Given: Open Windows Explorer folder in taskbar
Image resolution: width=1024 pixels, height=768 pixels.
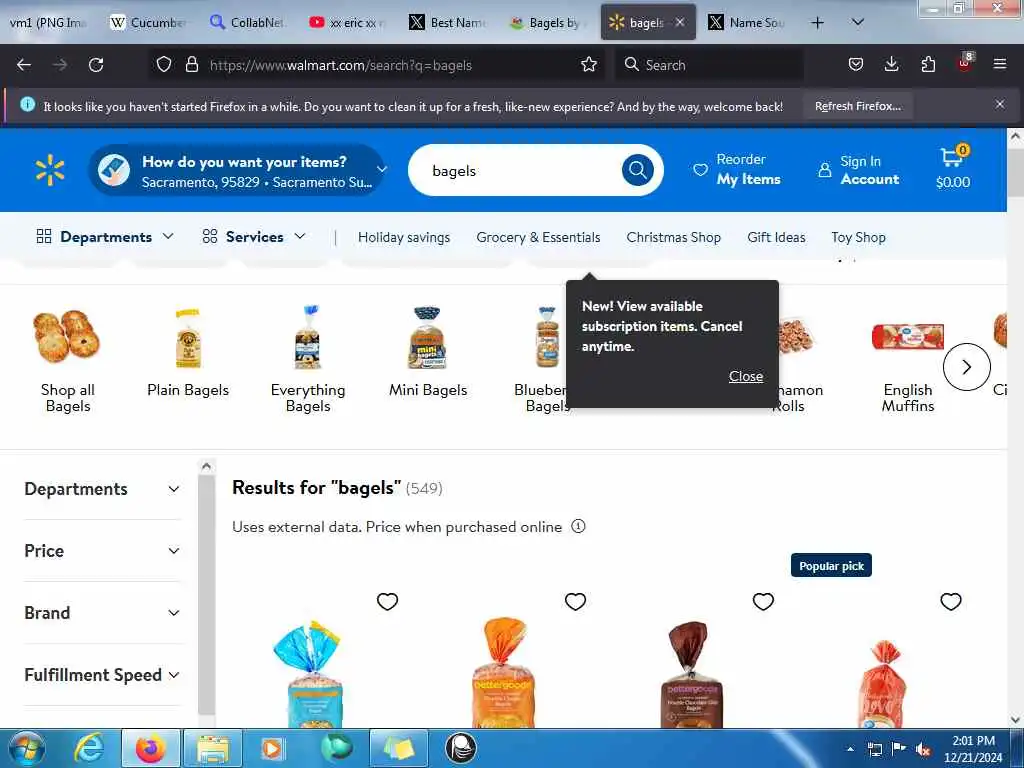Looking at the screenshot, I should click(213, 748).
